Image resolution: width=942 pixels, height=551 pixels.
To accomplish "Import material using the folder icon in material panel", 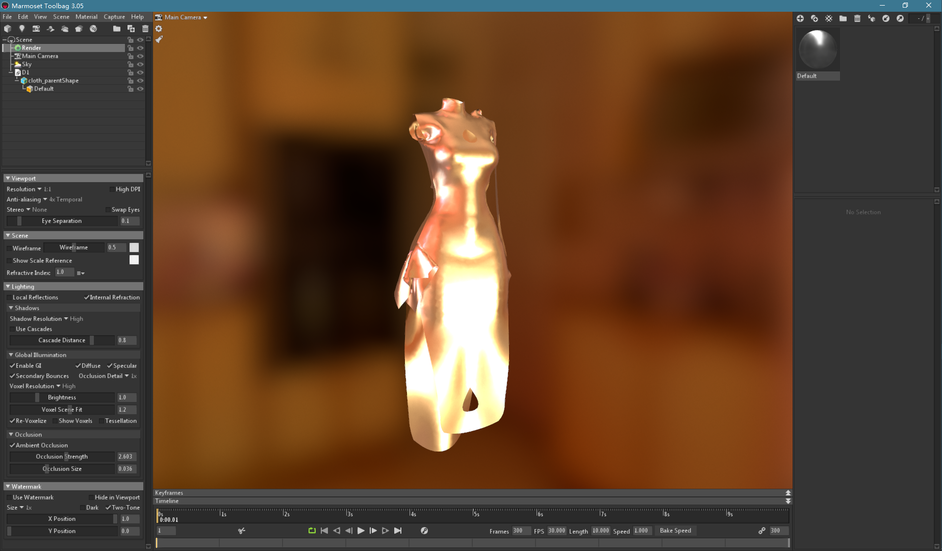I will (x=843, y=19).
